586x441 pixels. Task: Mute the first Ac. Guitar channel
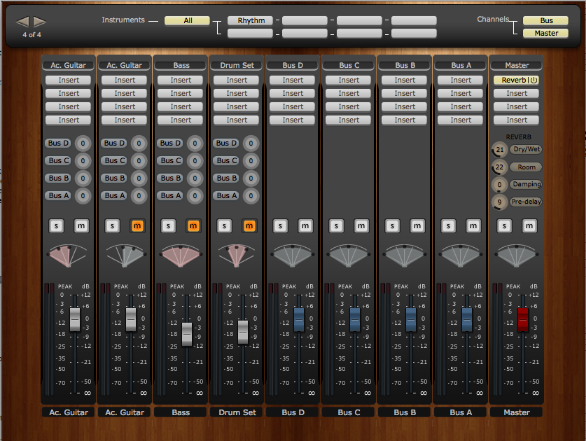click(x=81, y=226)
